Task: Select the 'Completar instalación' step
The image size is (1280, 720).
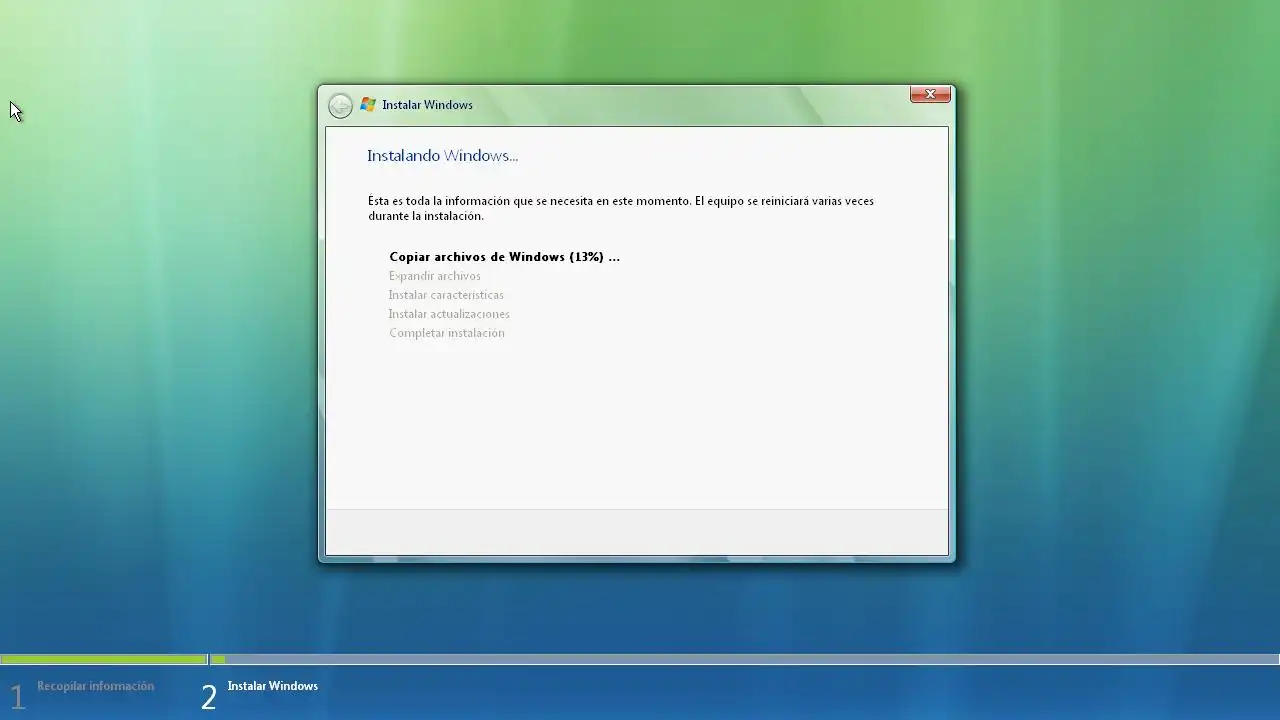Action: [x=447, y=333]
